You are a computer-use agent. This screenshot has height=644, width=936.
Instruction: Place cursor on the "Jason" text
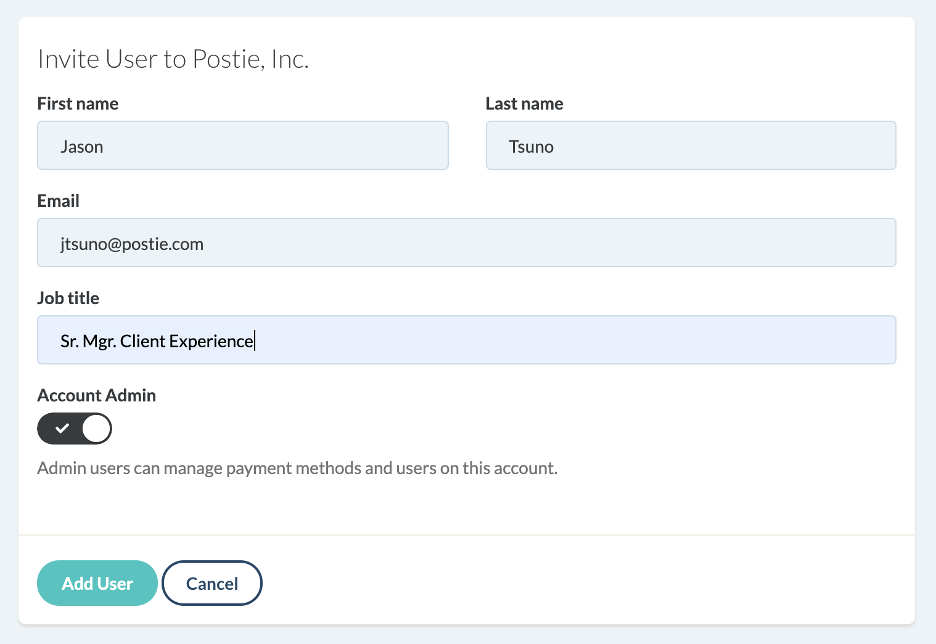tap(82, 147)
